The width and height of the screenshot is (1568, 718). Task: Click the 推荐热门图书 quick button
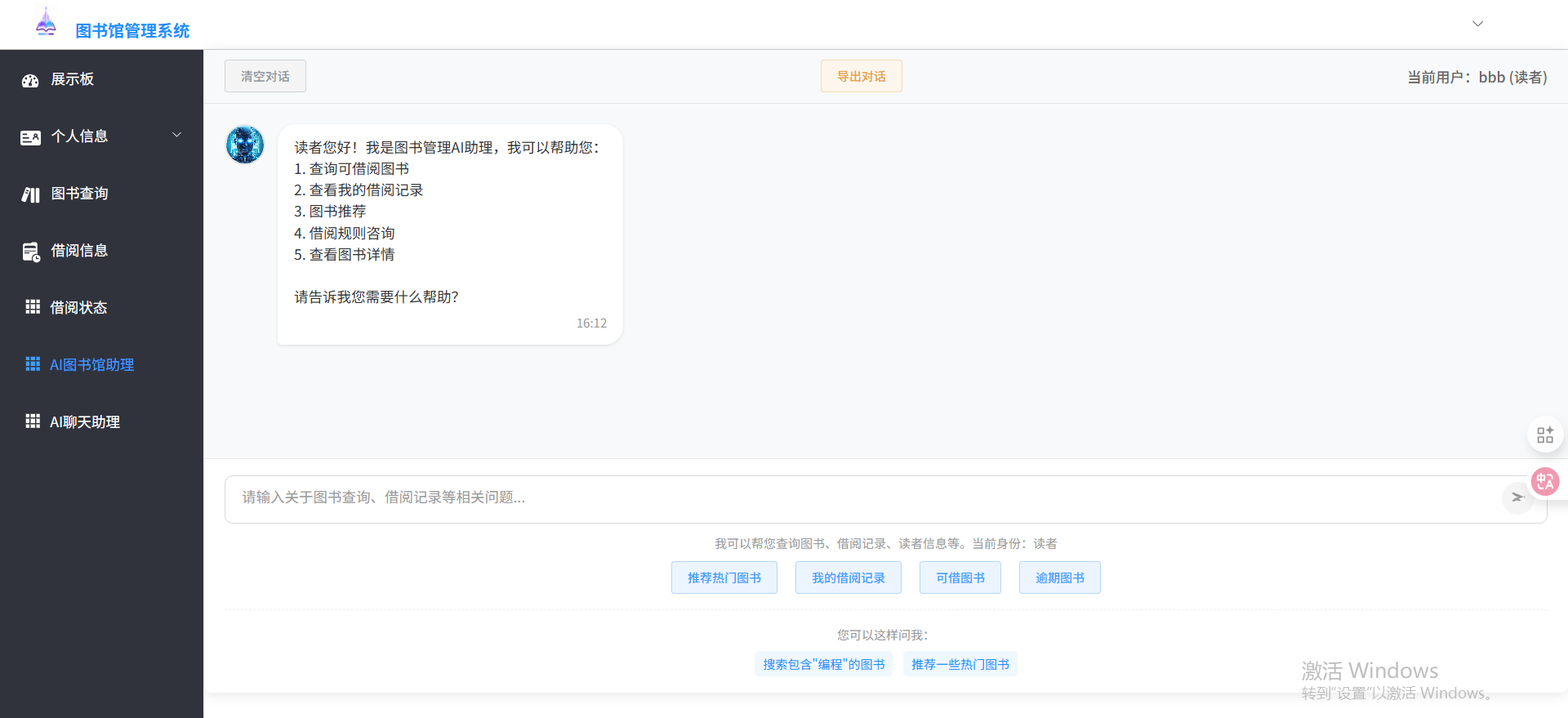[724, 578]
